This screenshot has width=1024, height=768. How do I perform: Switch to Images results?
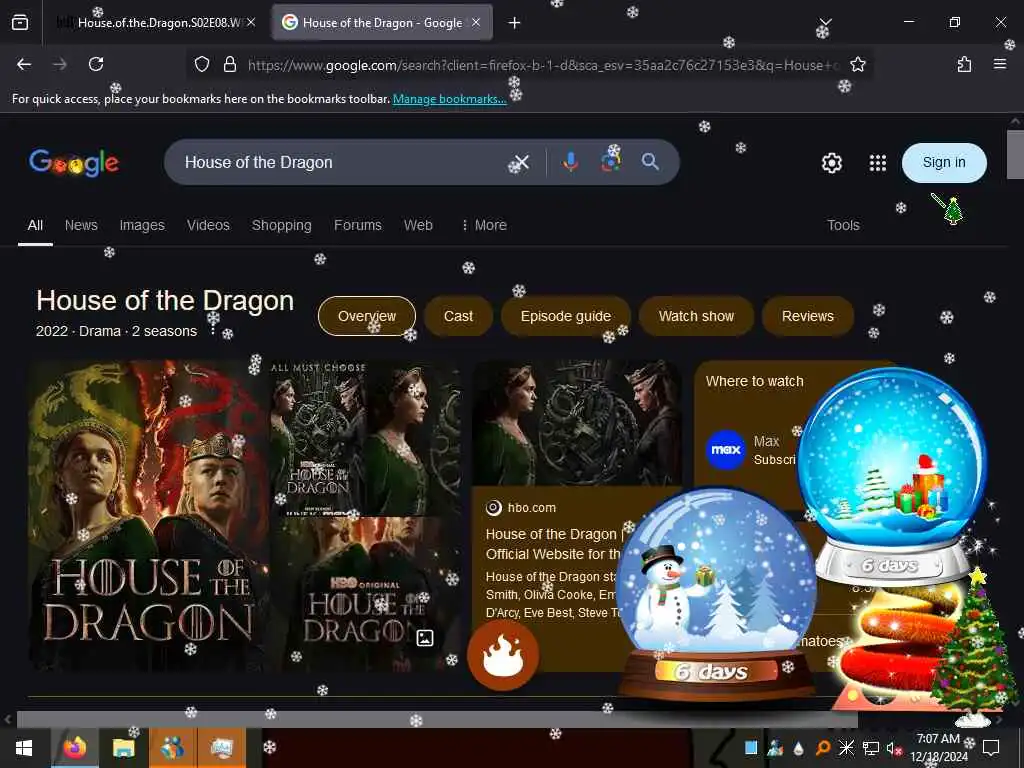pyautogui.click(x=142, y=225)
